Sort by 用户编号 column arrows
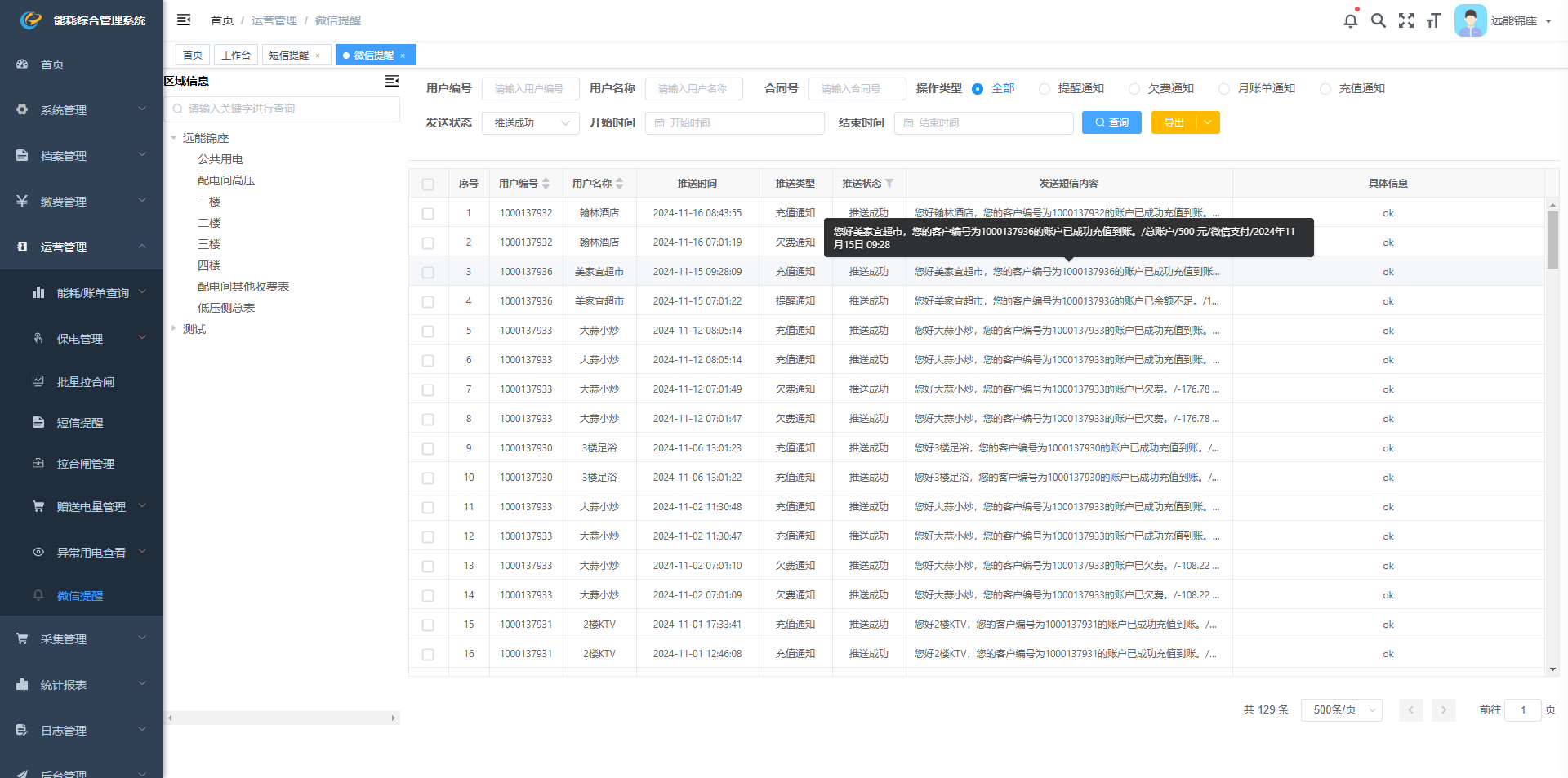The image size is (1568, 778). 546,184
